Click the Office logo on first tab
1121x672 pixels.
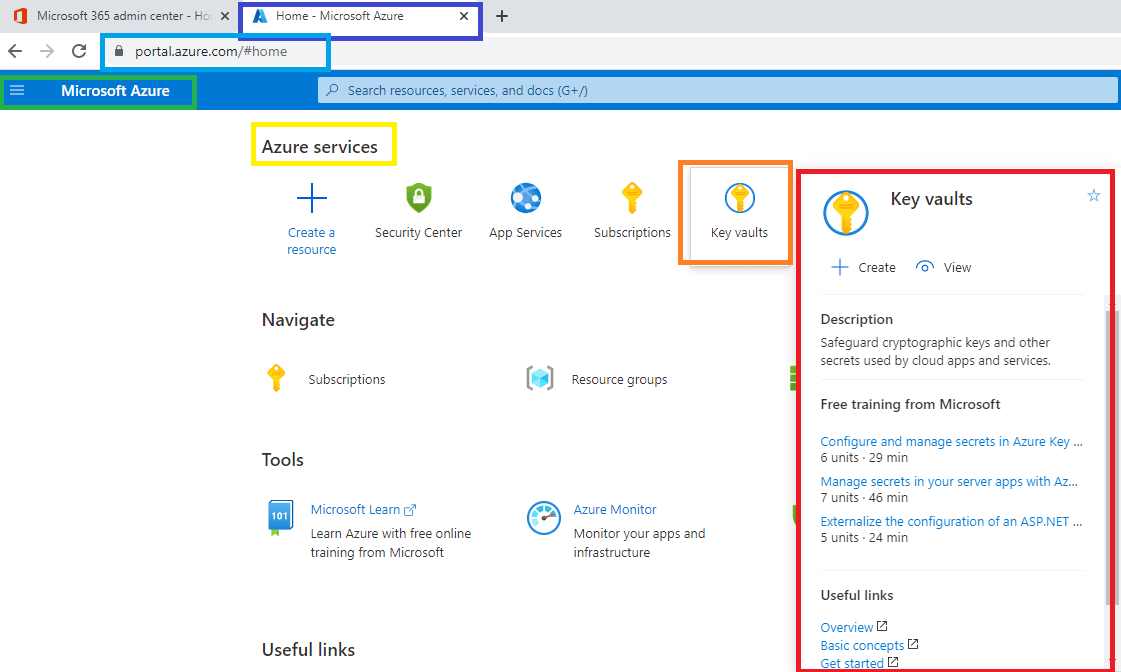tap(20, 16)
